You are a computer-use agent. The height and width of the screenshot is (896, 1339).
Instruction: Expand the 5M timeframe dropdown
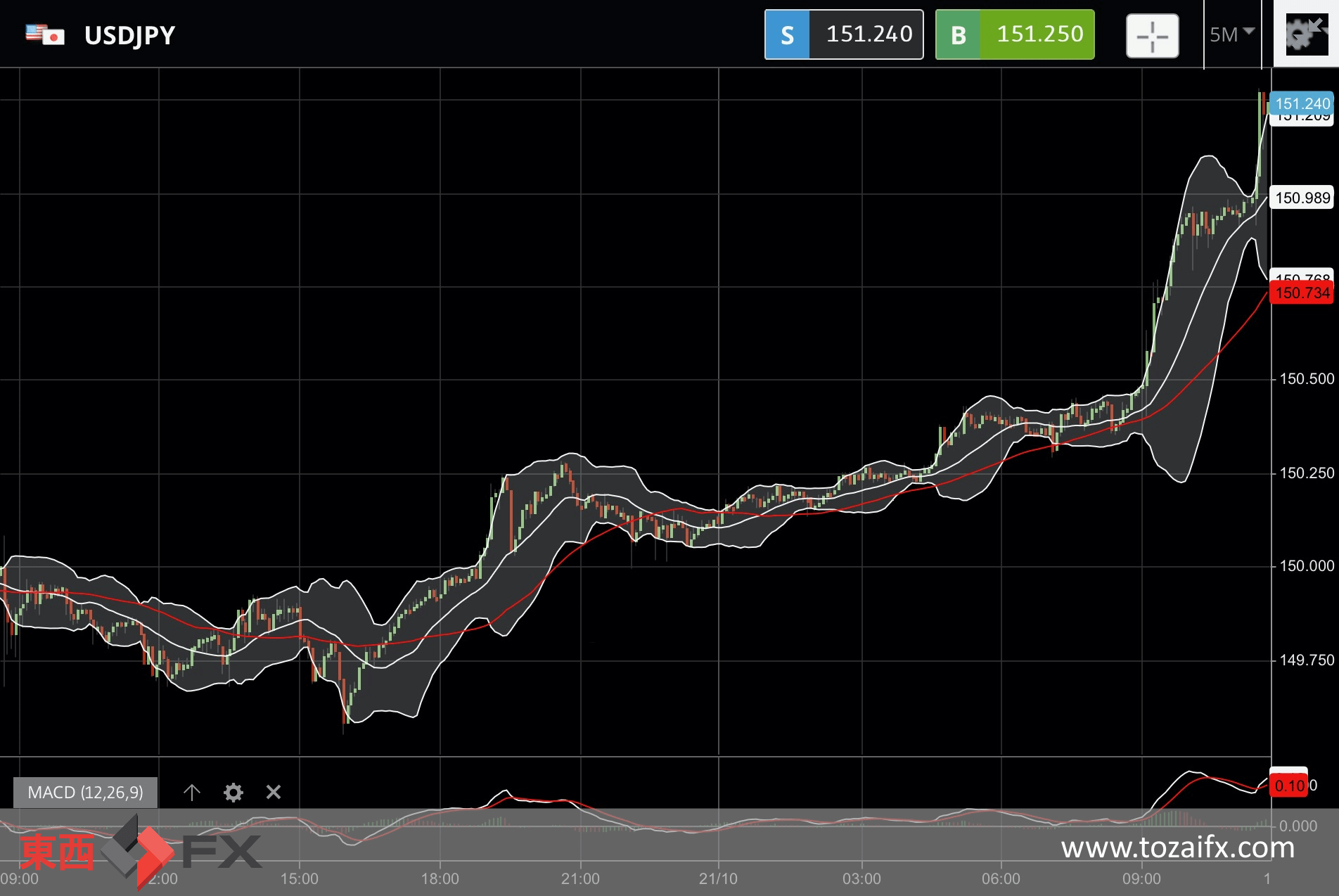(1231, 34)
